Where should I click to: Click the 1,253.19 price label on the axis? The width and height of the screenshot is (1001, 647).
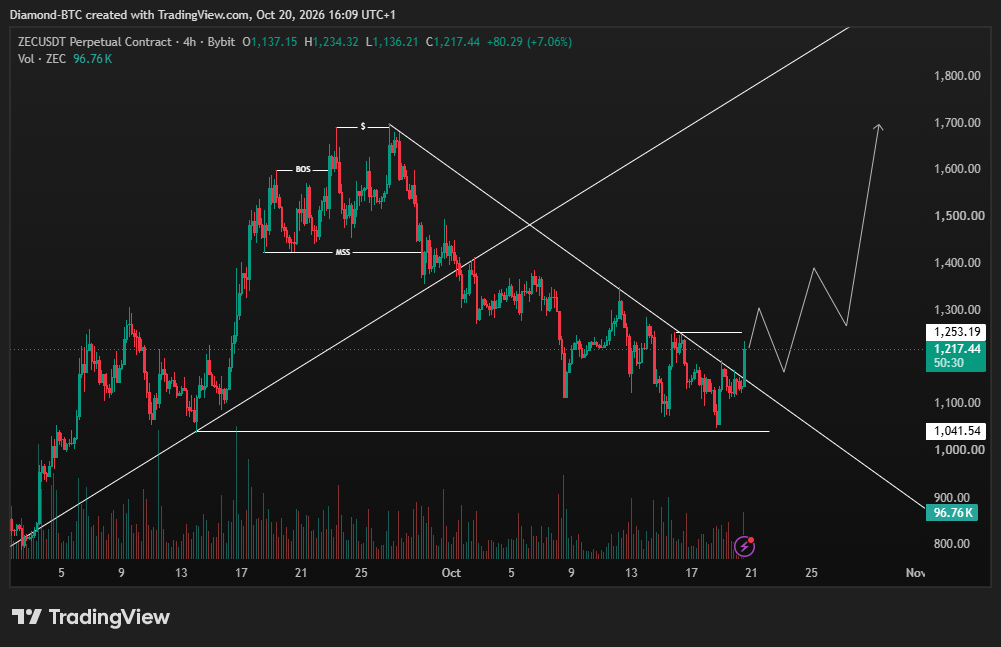(956, 331)
